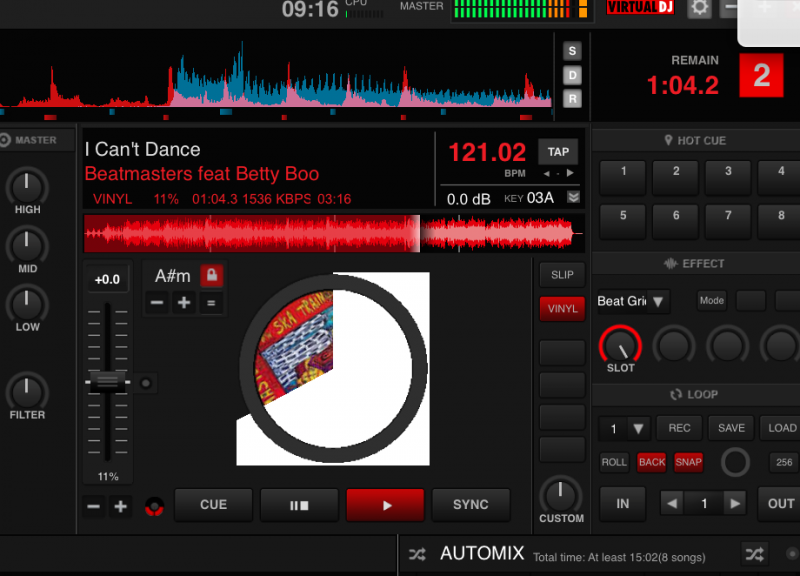Toggle VINYL mode button
This screenshot has height=576, width=800.
pos(562,309)
